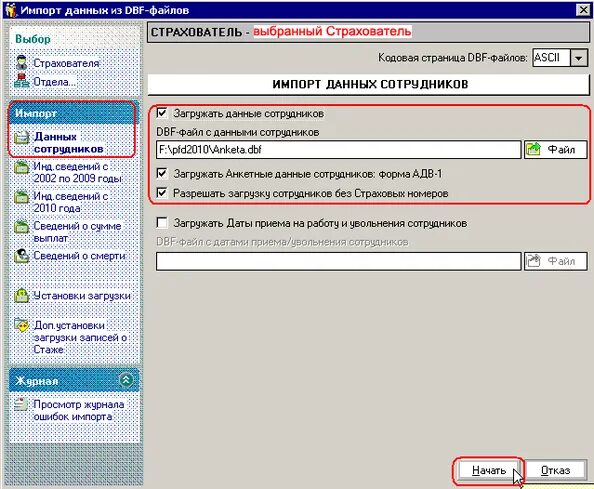This screenshot has width=594, height=489.
Task: Click the disabled Файл button for dates
Action: click(555, 261)
